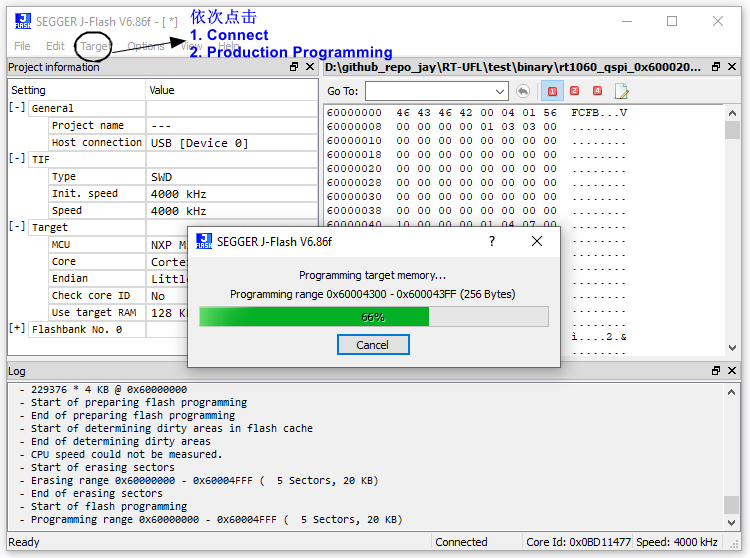Open the Options menu
750x558 pixels.
click(x=145, y=46)
